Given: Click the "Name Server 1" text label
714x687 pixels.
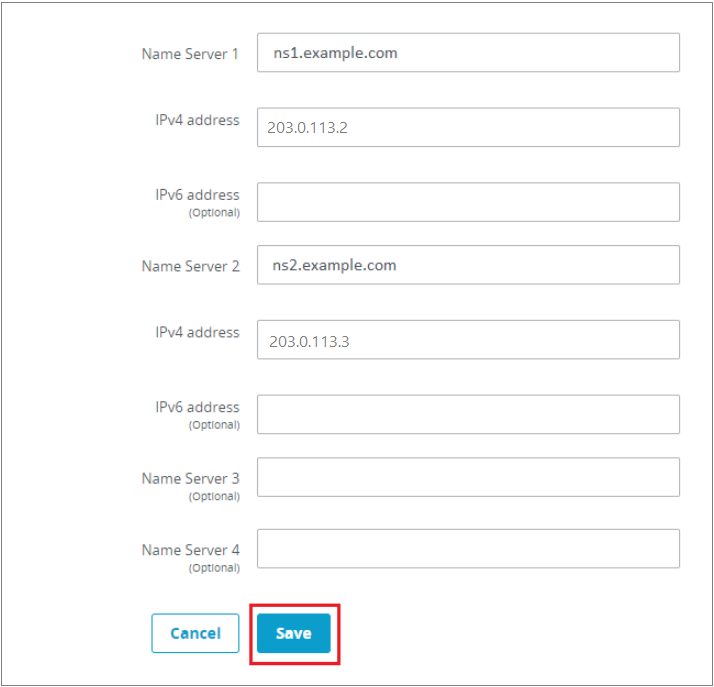Looking at the screenshot, I should (x=190, y=54).
